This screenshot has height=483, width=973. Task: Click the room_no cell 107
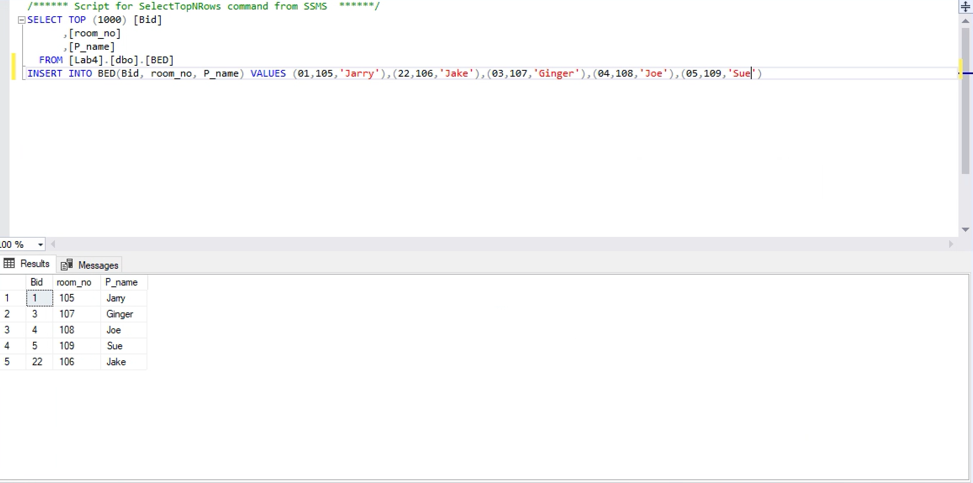(x=77, y=314)
